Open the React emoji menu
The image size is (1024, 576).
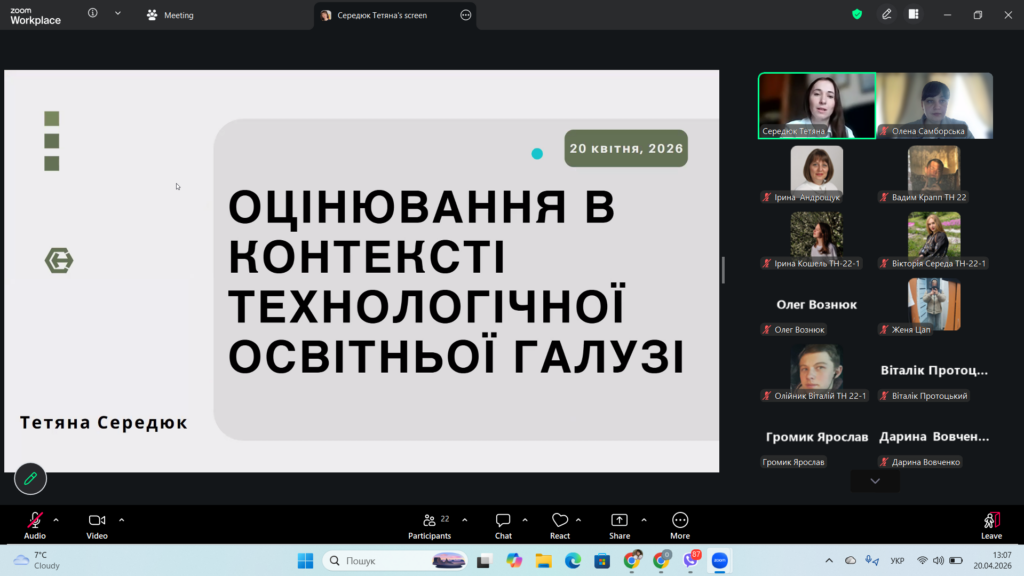pyautogui.click(x=560, y=524)
